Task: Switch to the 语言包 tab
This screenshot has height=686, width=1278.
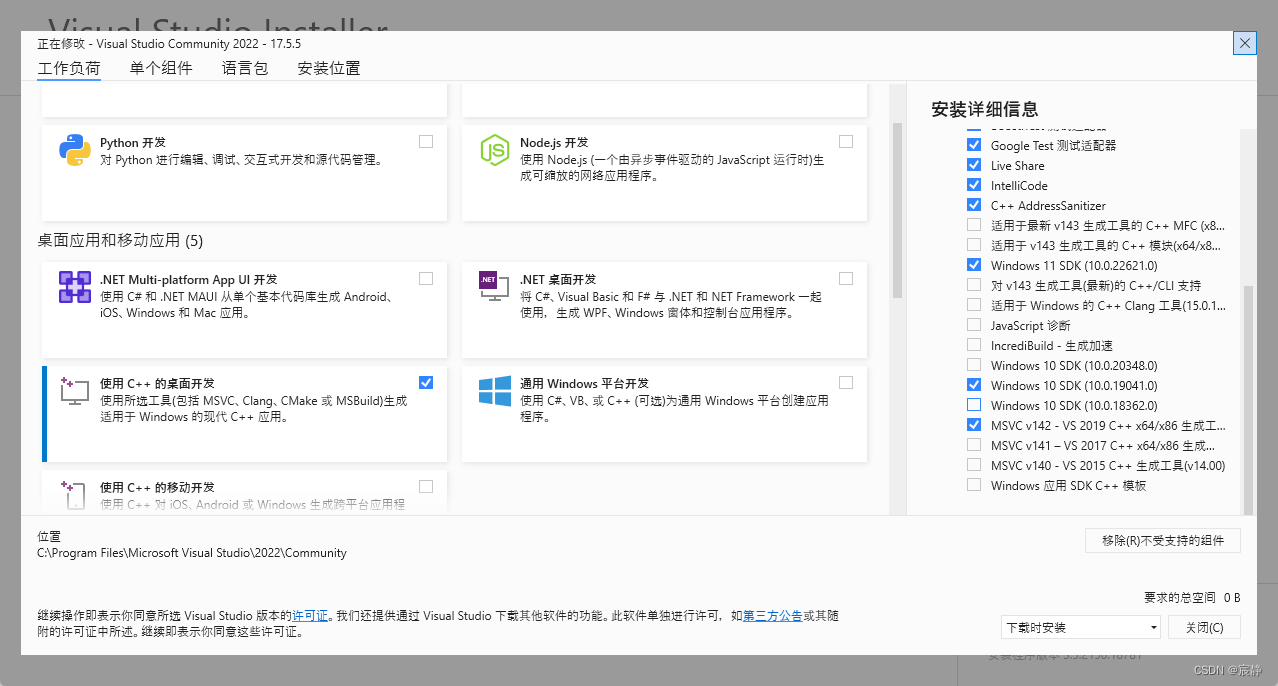Action: tap(245, 69)
